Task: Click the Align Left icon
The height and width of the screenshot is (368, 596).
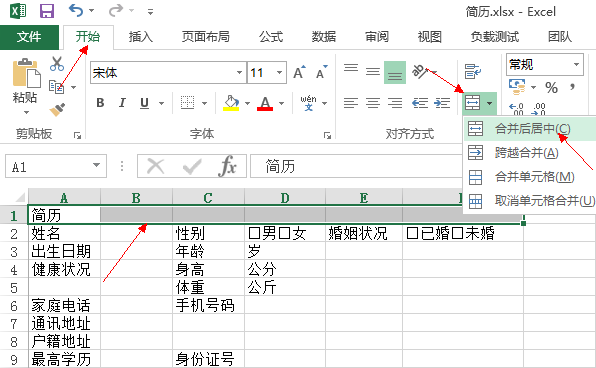Action: click(350, 103)
